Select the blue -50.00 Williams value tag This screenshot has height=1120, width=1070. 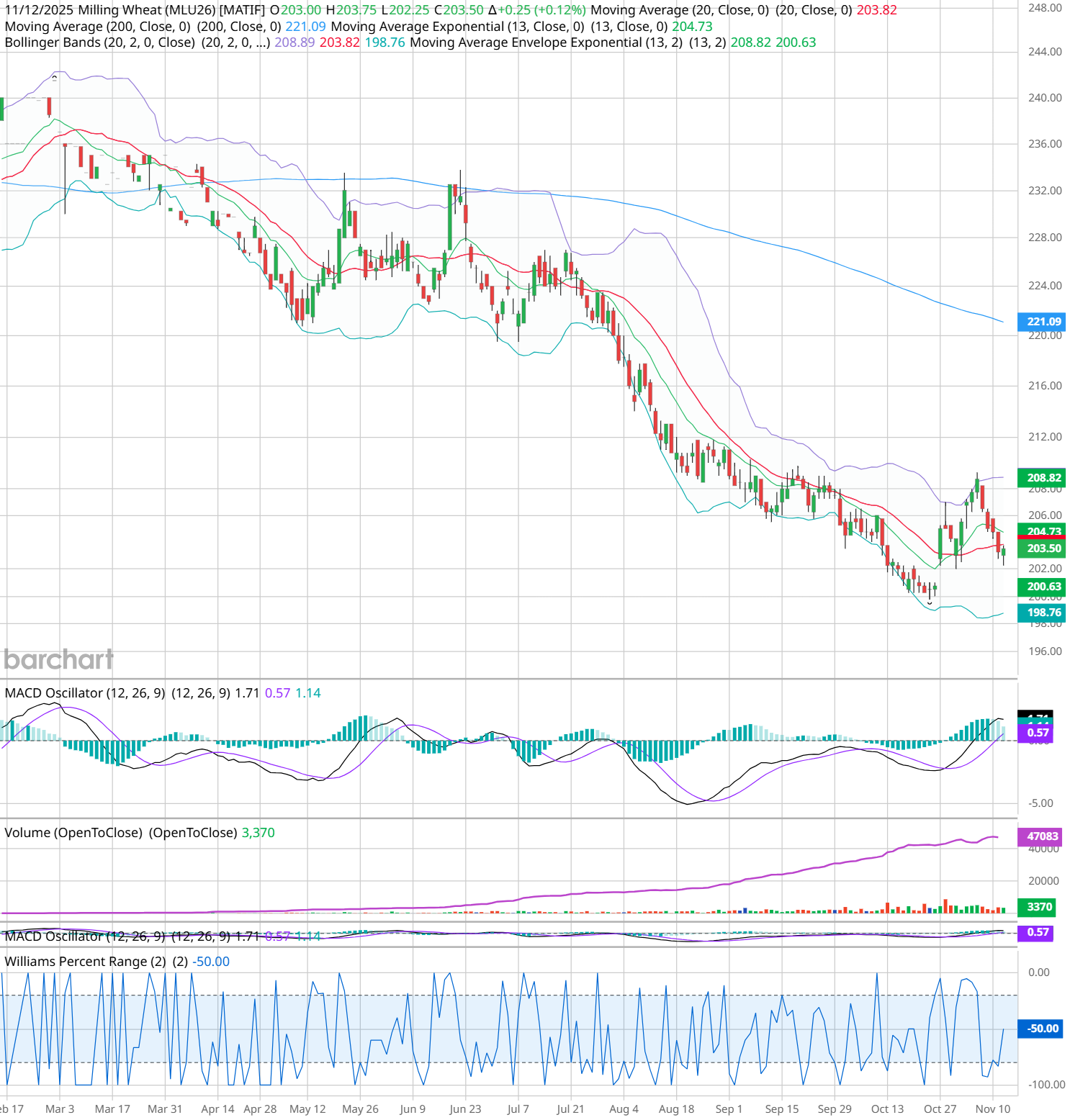tap(1042, 1029)
